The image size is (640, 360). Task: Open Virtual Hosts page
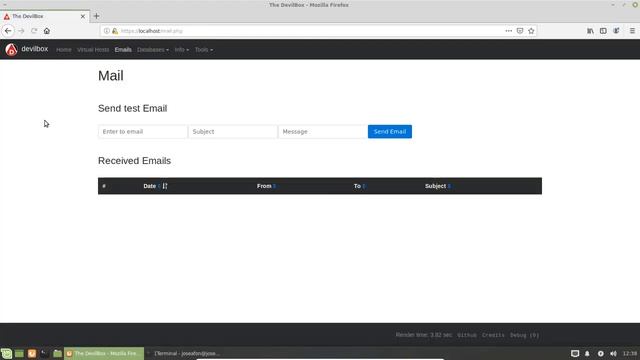tap(93, 50)
